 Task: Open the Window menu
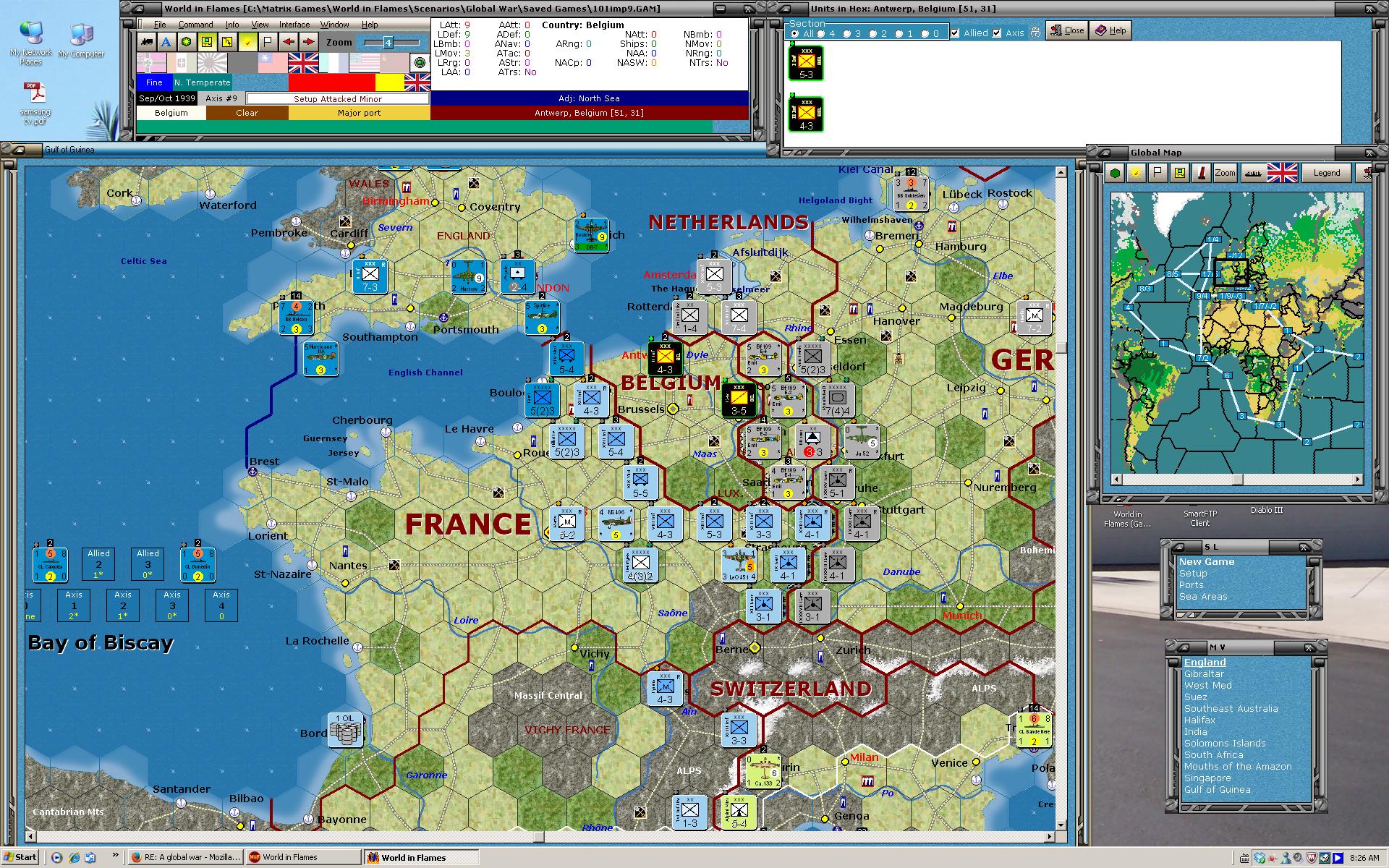(335, 25)
